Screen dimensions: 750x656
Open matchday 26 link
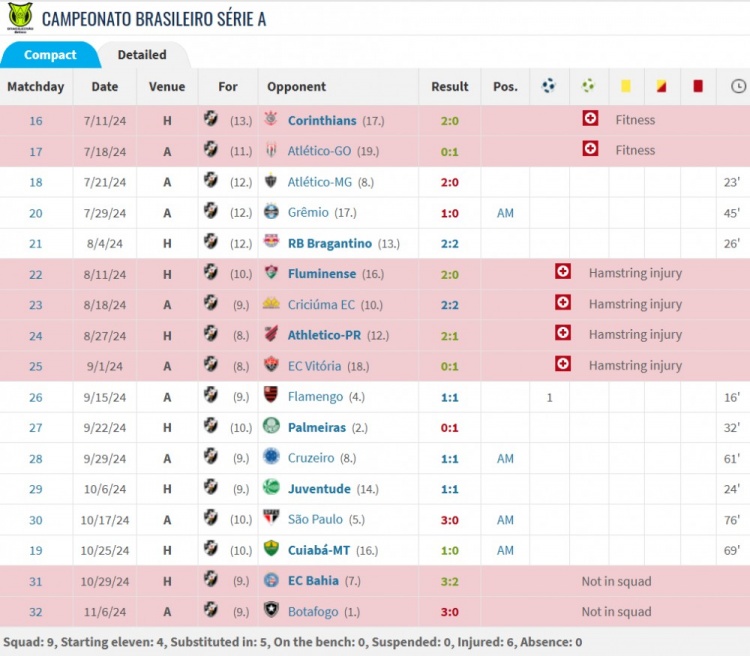click(x=36, y=397)
